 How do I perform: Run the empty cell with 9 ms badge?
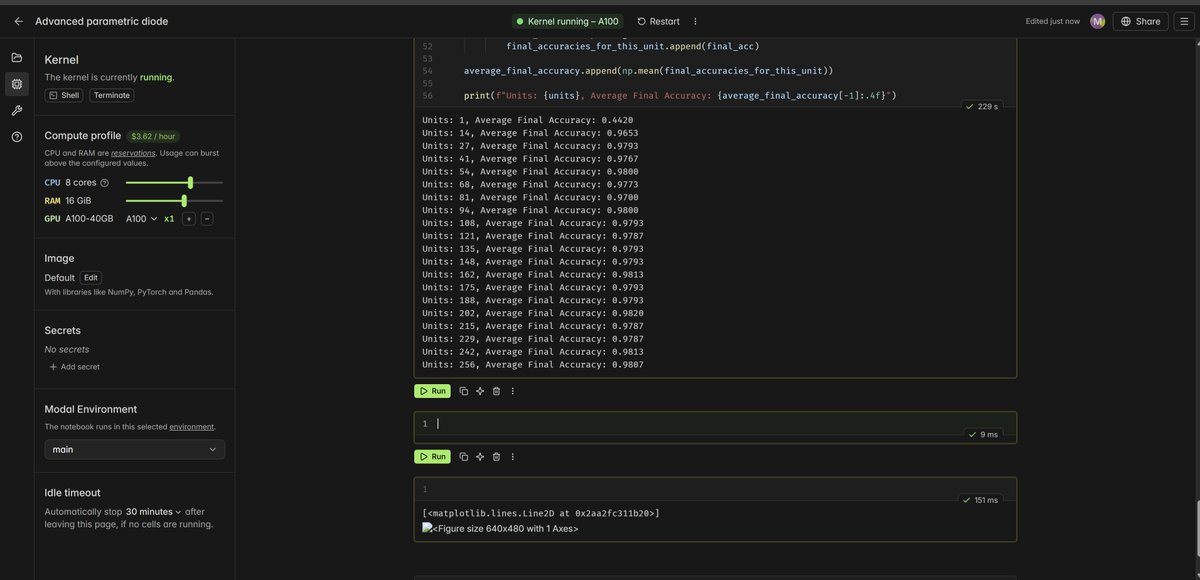(x=432, y=457)
